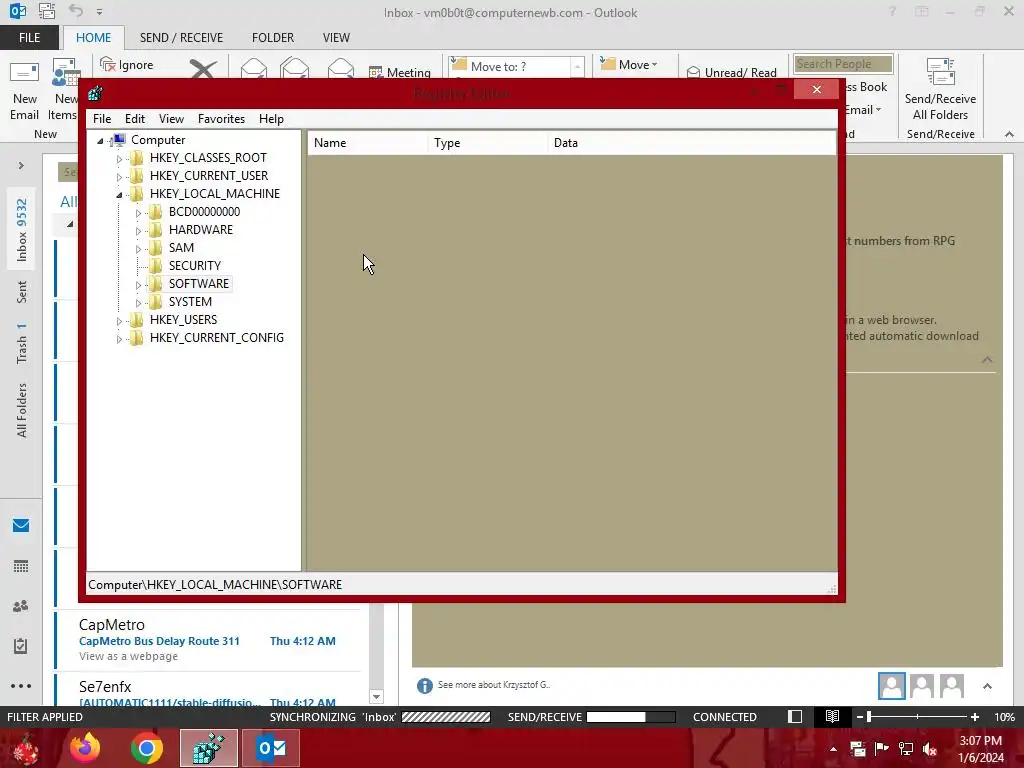Click the Name column header

click(x=368, y=143)
